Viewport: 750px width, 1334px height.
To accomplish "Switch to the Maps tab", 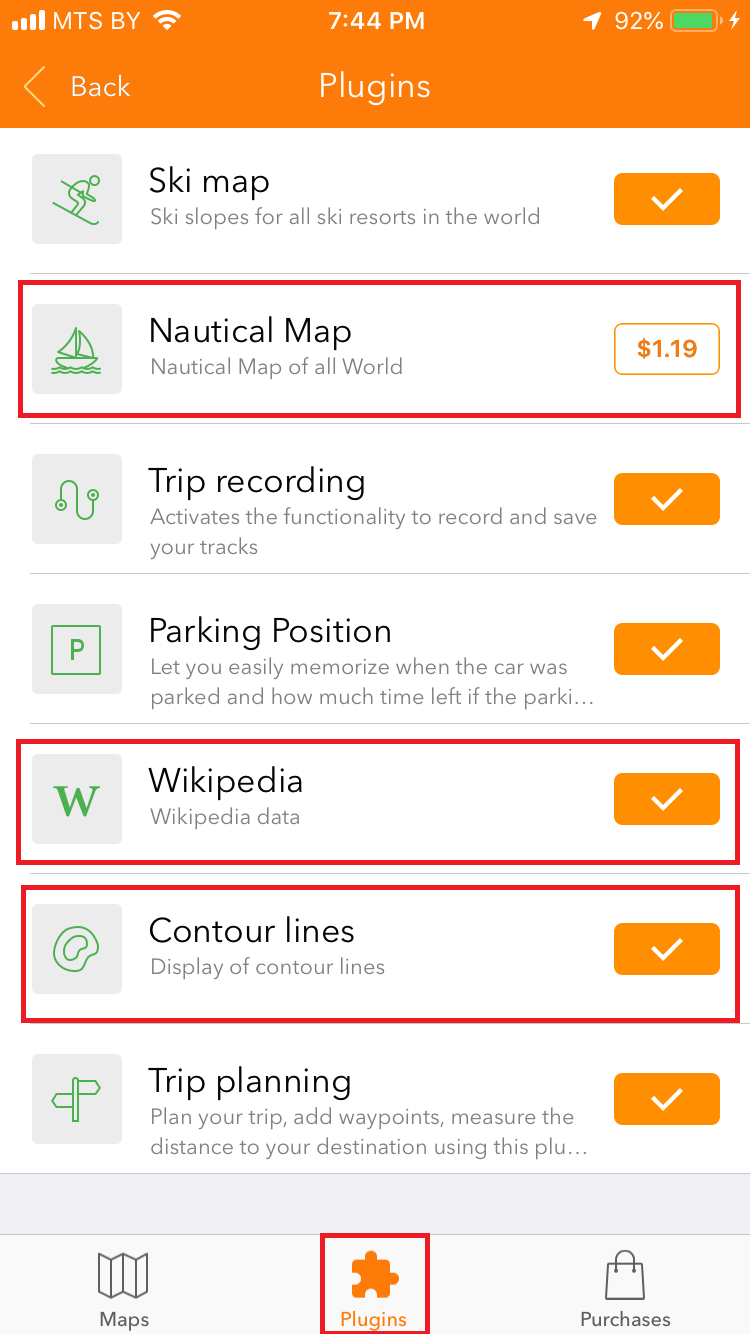I will pos(124,1288).
